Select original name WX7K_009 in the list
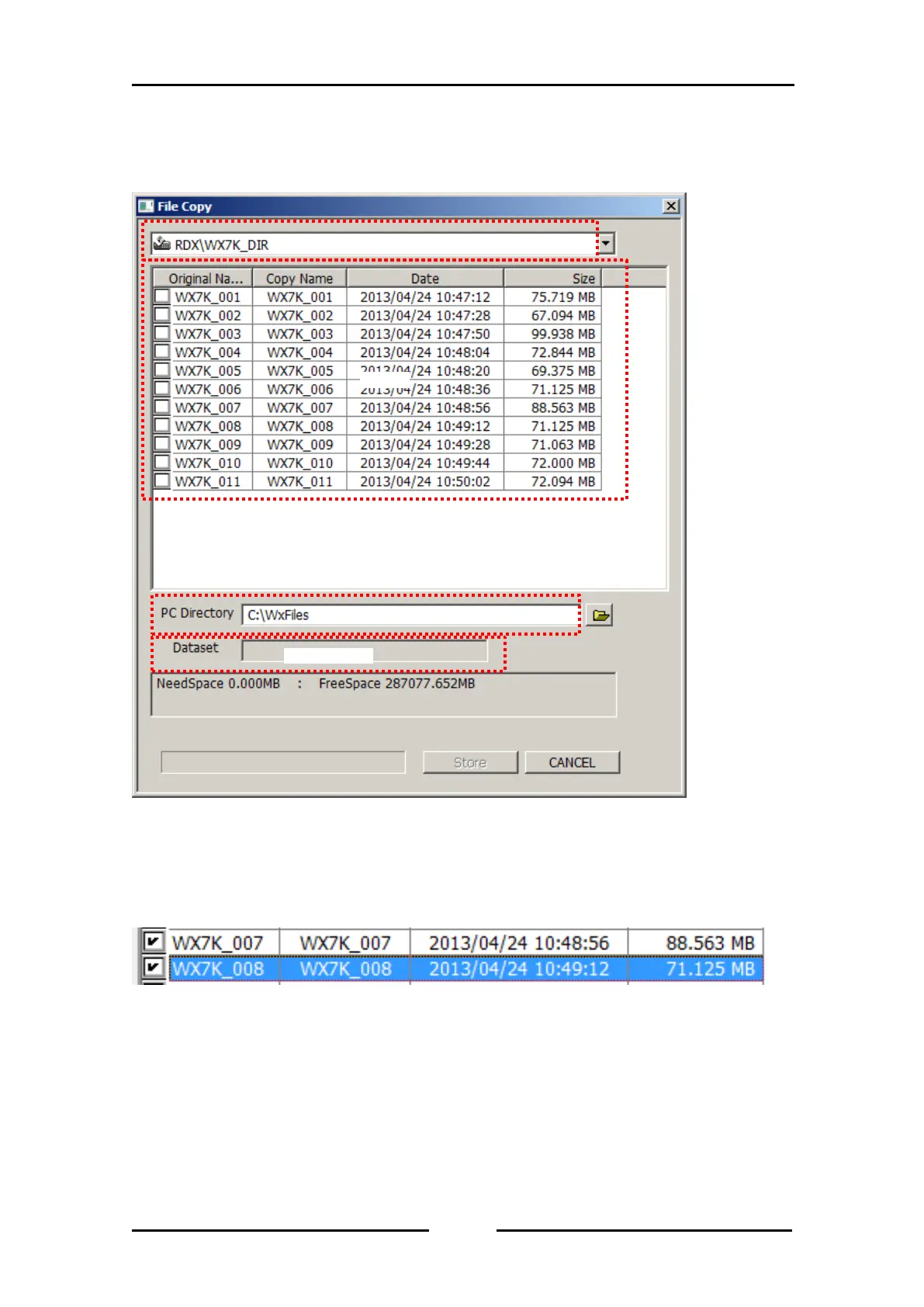This screenshot has height=1307, width=924. click(208, 445)
